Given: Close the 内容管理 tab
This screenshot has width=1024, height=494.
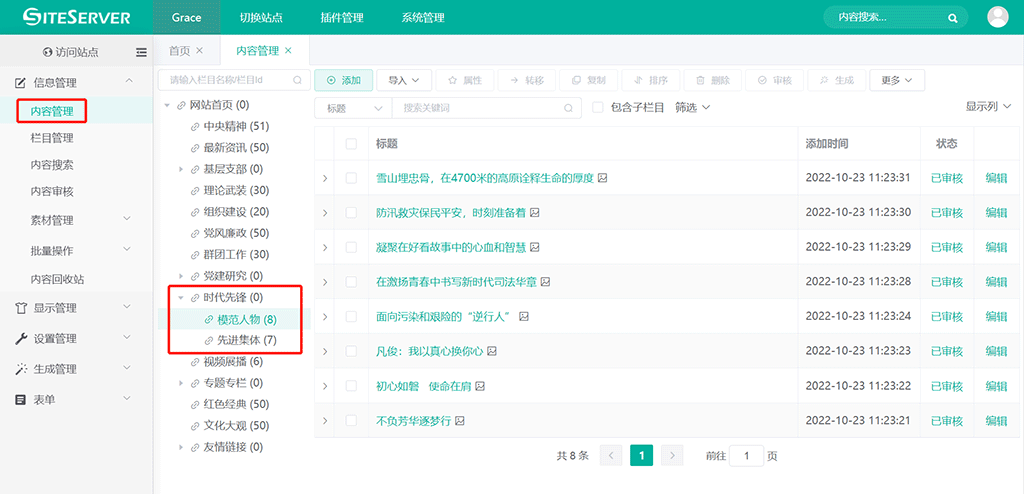Looking at the screenshot, I should (x=288, y=51).
